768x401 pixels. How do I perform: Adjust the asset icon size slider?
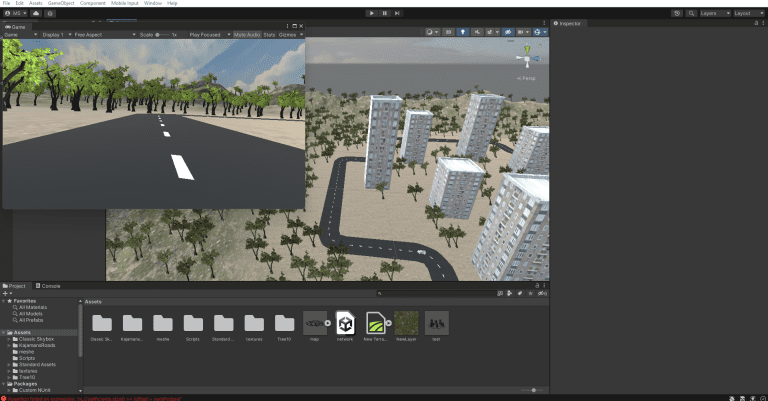click(533, 390)
